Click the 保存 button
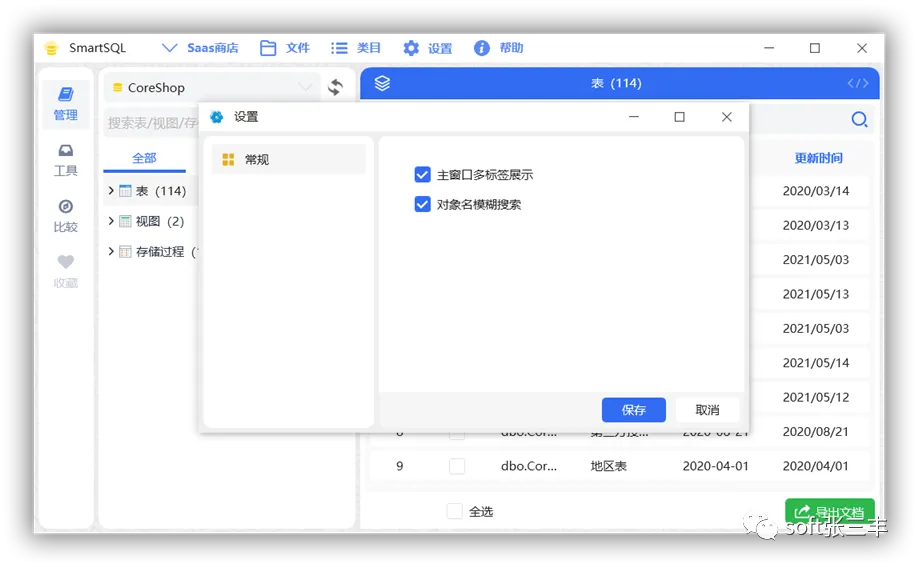The height and width of the screenshot is (567, 918). (633, 410)
